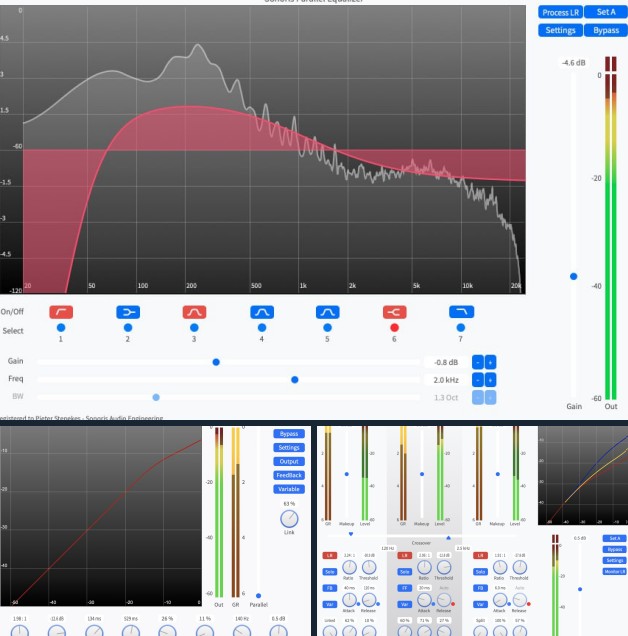This screenshot has width=628, height=636.
Task: Click the mid band Release knob
Action: (x=444, y=600)
